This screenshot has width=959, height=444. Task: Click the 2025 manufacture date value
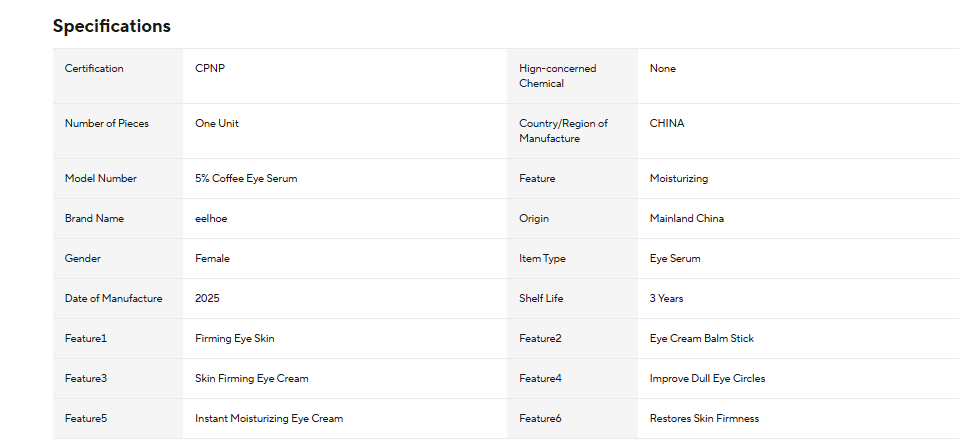(x=207, y=298)
